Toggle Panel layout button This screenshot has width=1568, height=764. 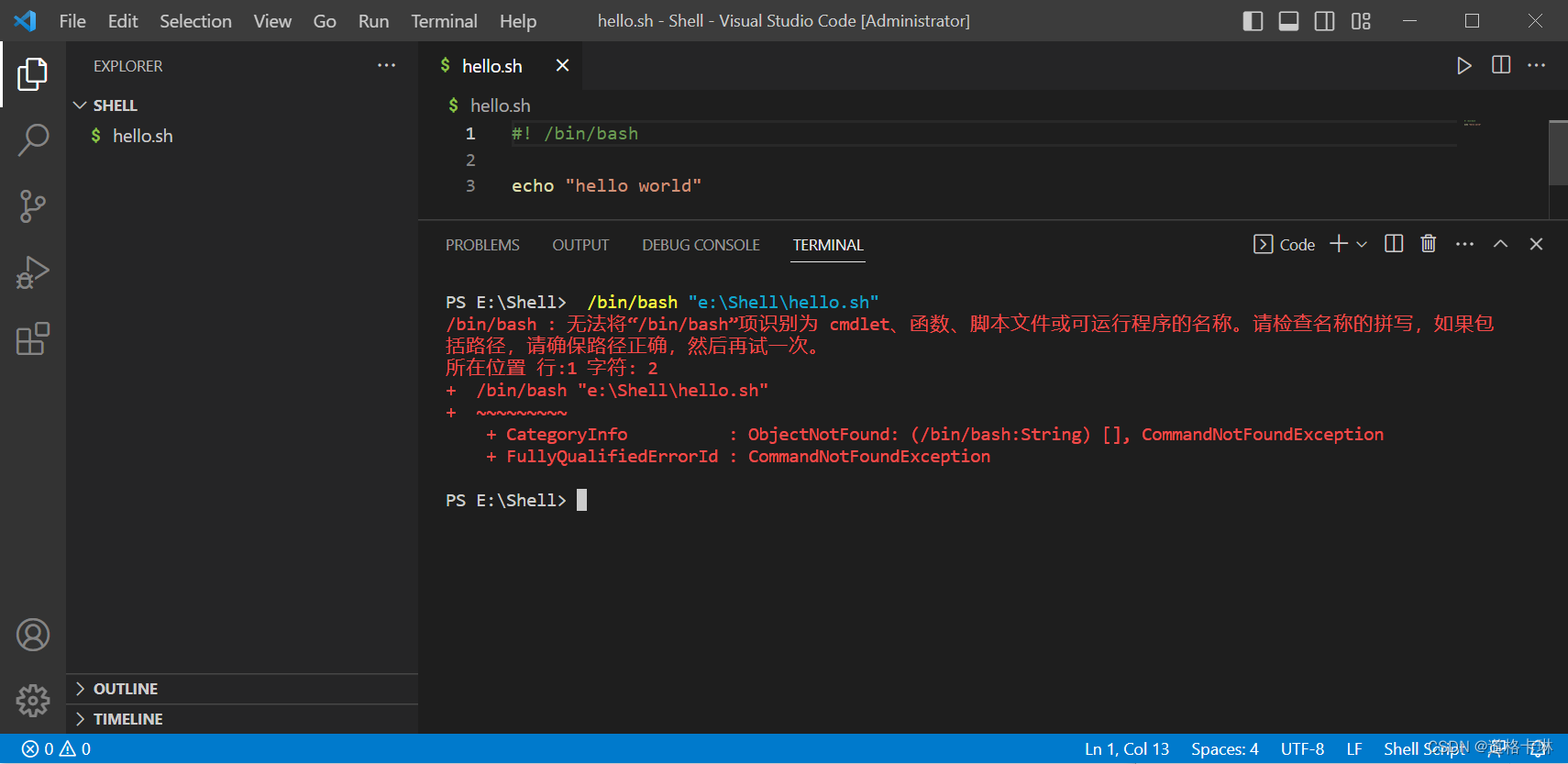1288,21
